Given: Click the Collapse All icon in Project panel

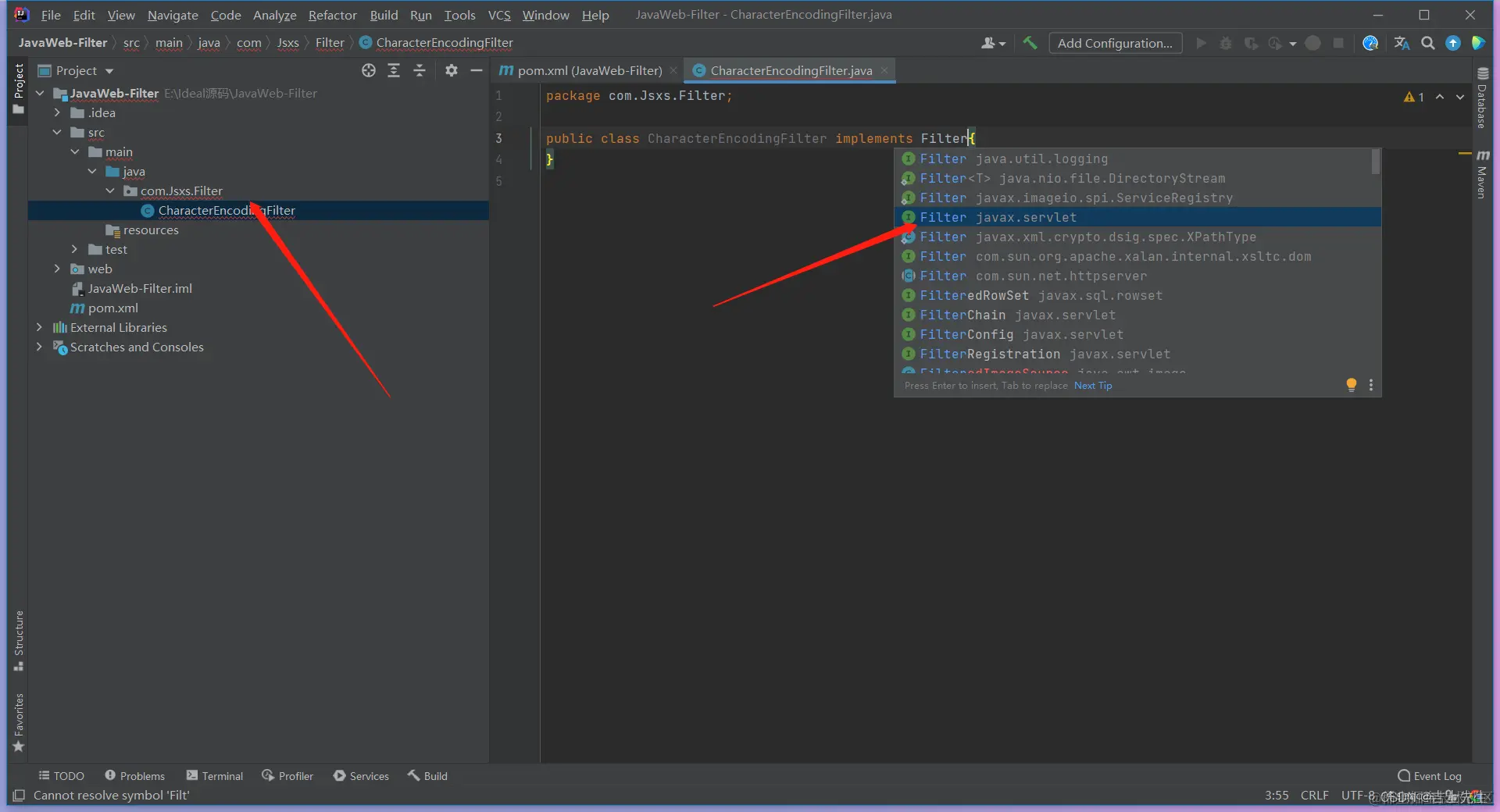Looking at the screenshot, I should [x=420, y=70].
